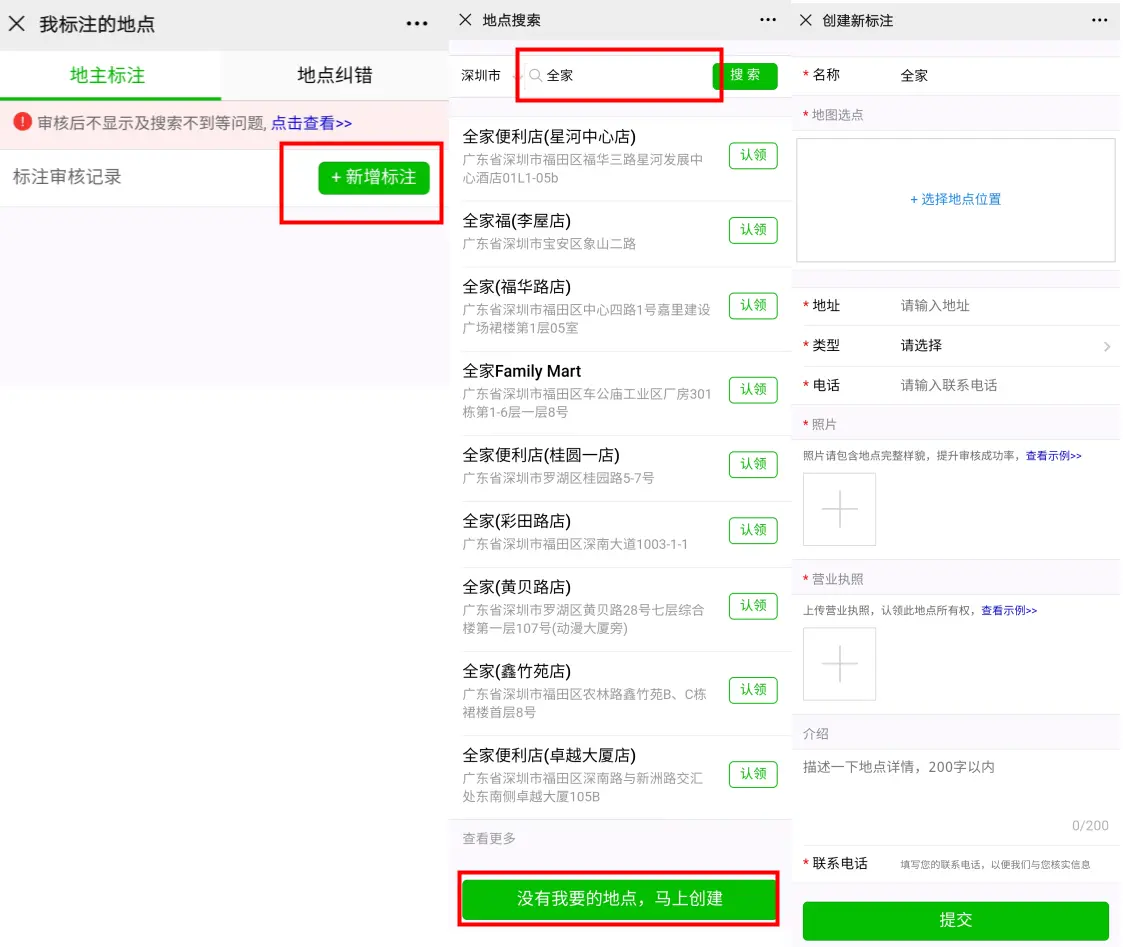Open more options in 我标注的地点 header
Screen dimensions: 1141x947
point(417,24)
